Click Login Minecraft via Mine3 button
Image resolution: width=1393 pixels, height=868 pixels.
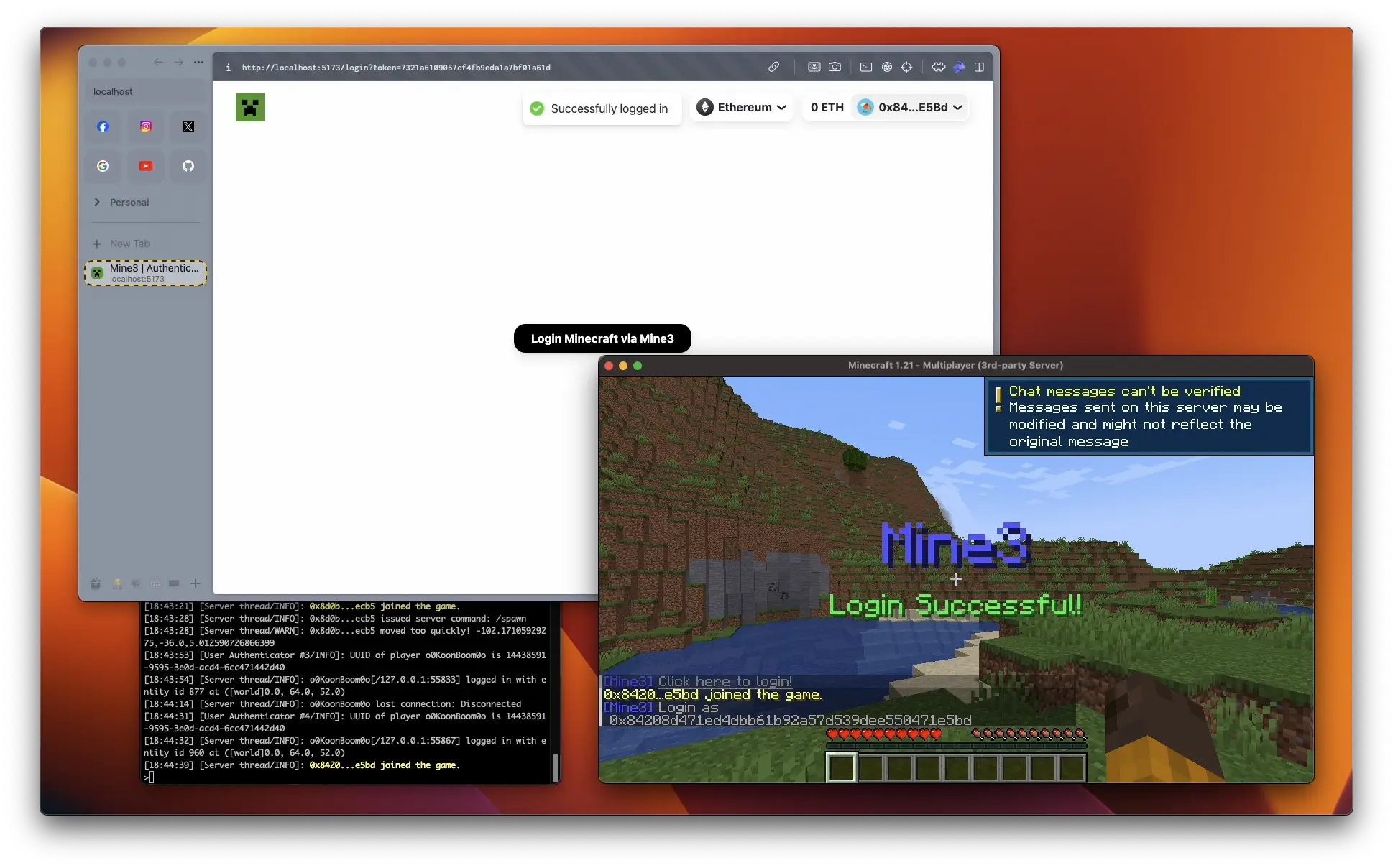click(x=602, y=338)
